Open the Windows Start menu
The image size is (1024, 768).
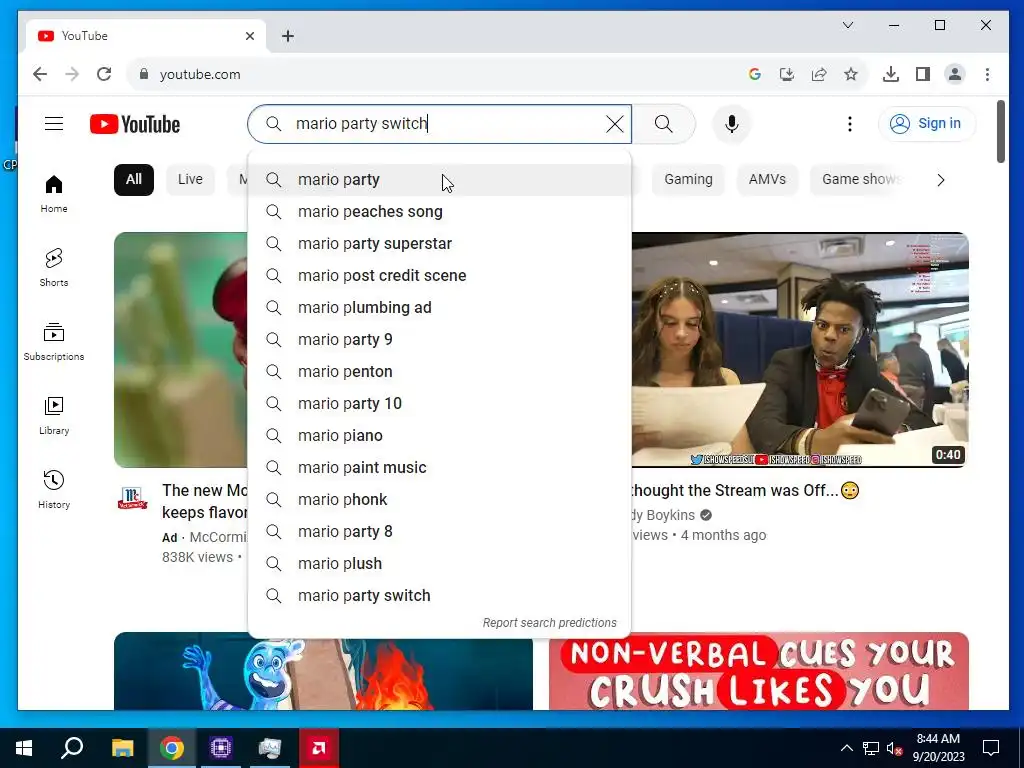[x=24, y=748]
